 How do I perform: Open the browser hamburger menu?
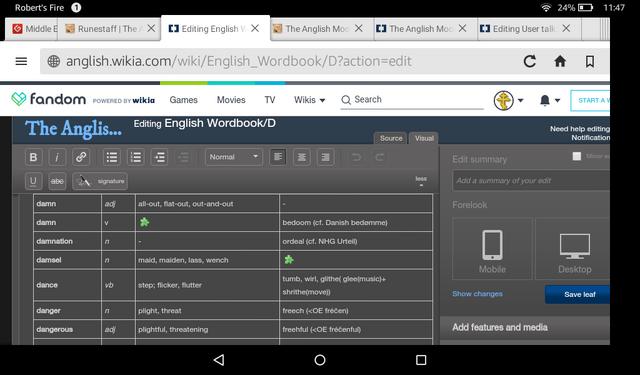21,61
